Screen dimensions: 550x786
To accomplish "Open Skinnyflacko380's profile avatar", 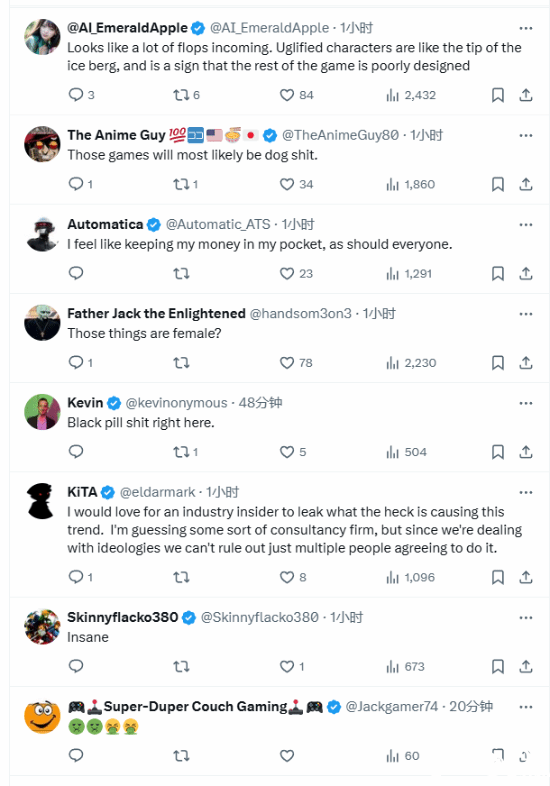I will coord(42,627).
